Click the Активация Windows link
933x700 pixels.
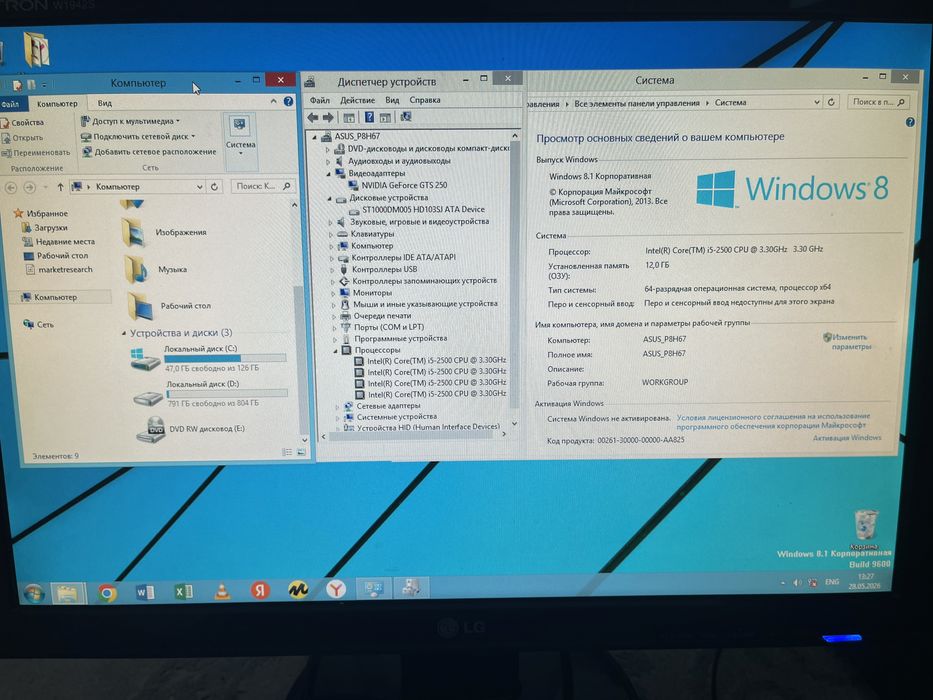[x=847, y=438]
